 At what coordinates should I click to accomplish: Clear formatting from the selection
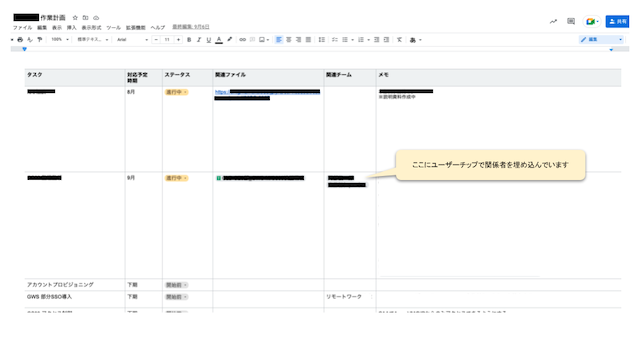click(399, 40)
